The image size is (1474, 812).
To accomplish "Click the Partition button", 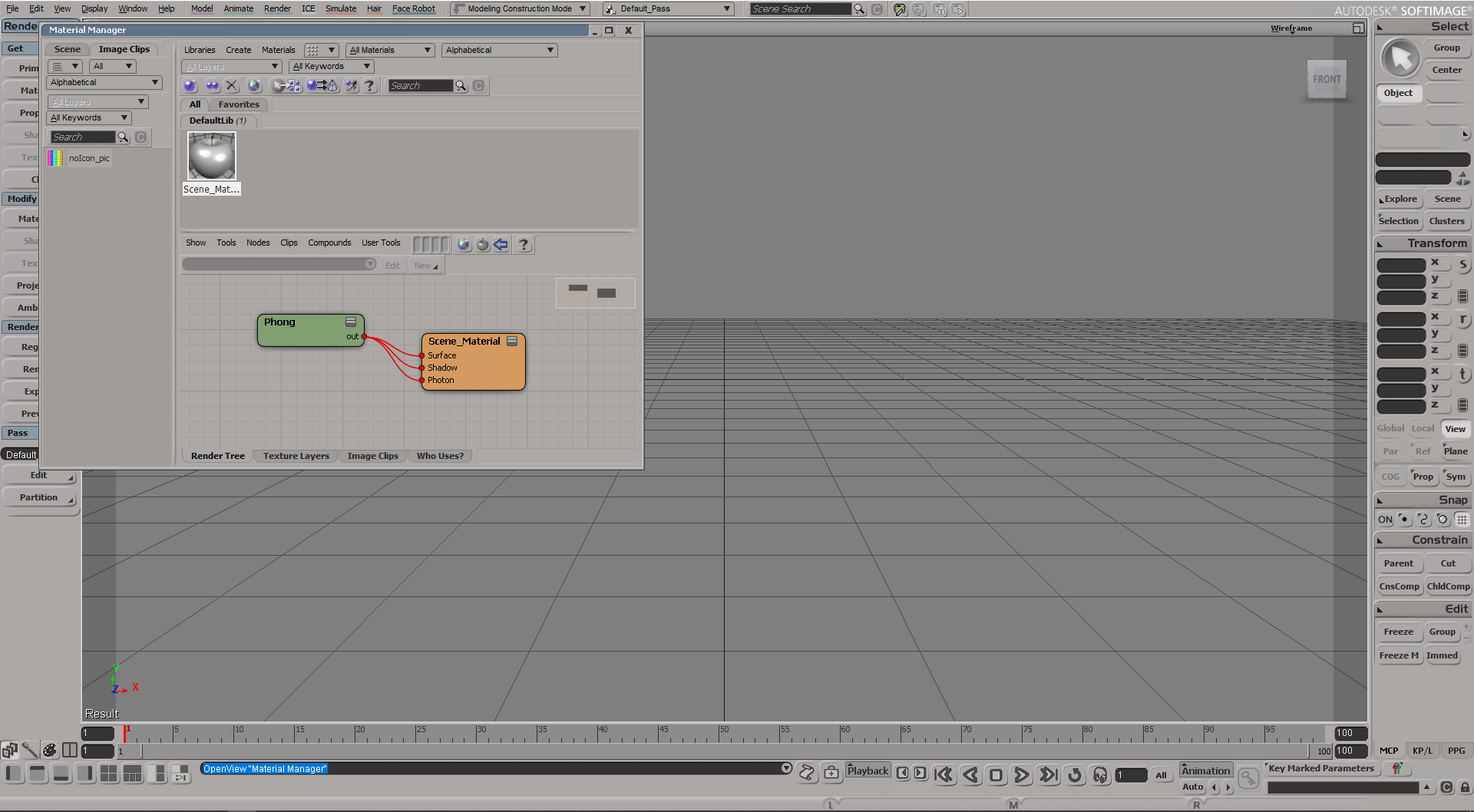I will click(x=39, y=498).
